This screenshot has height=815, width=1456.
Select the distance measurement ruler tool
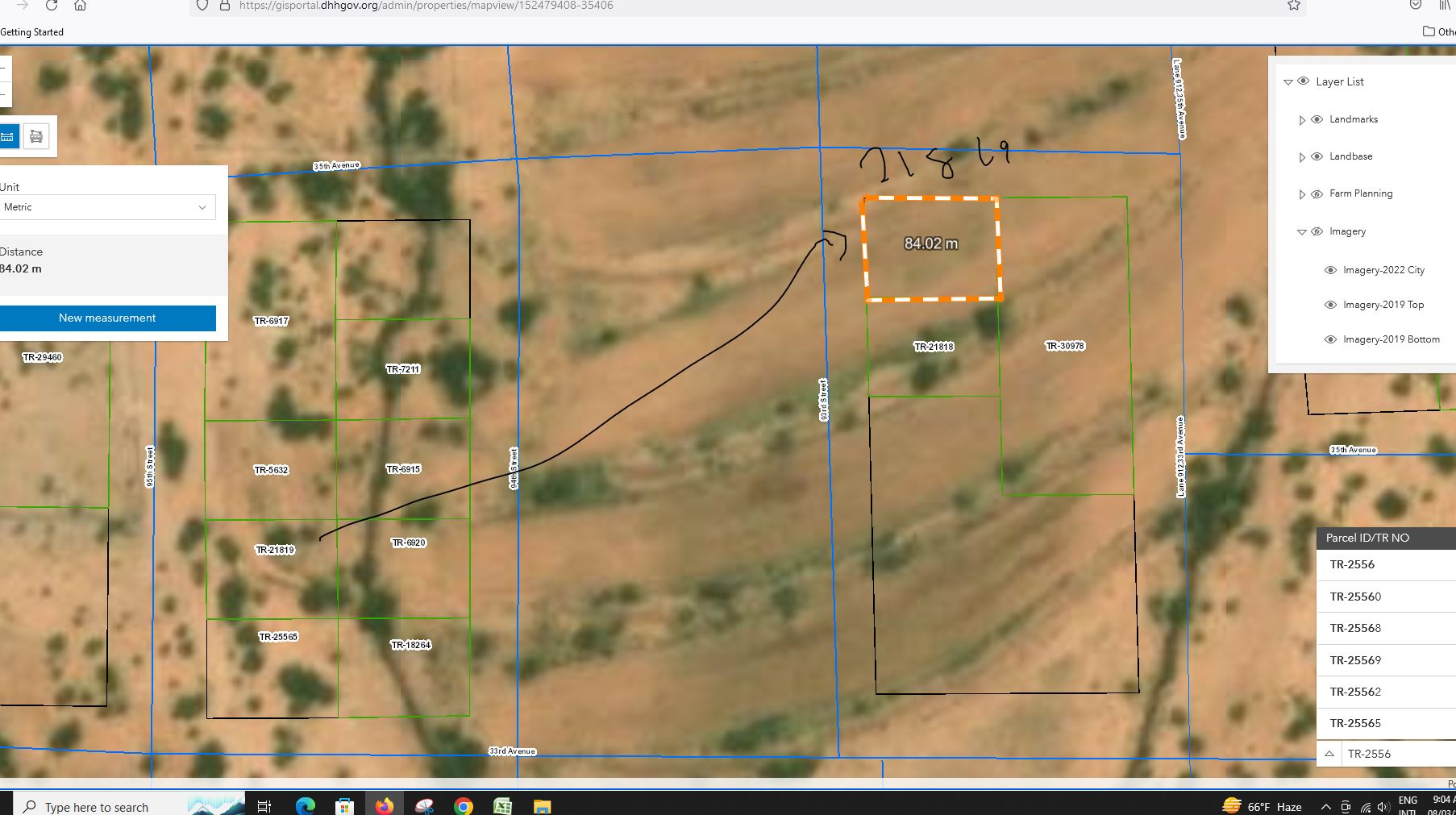8,136
